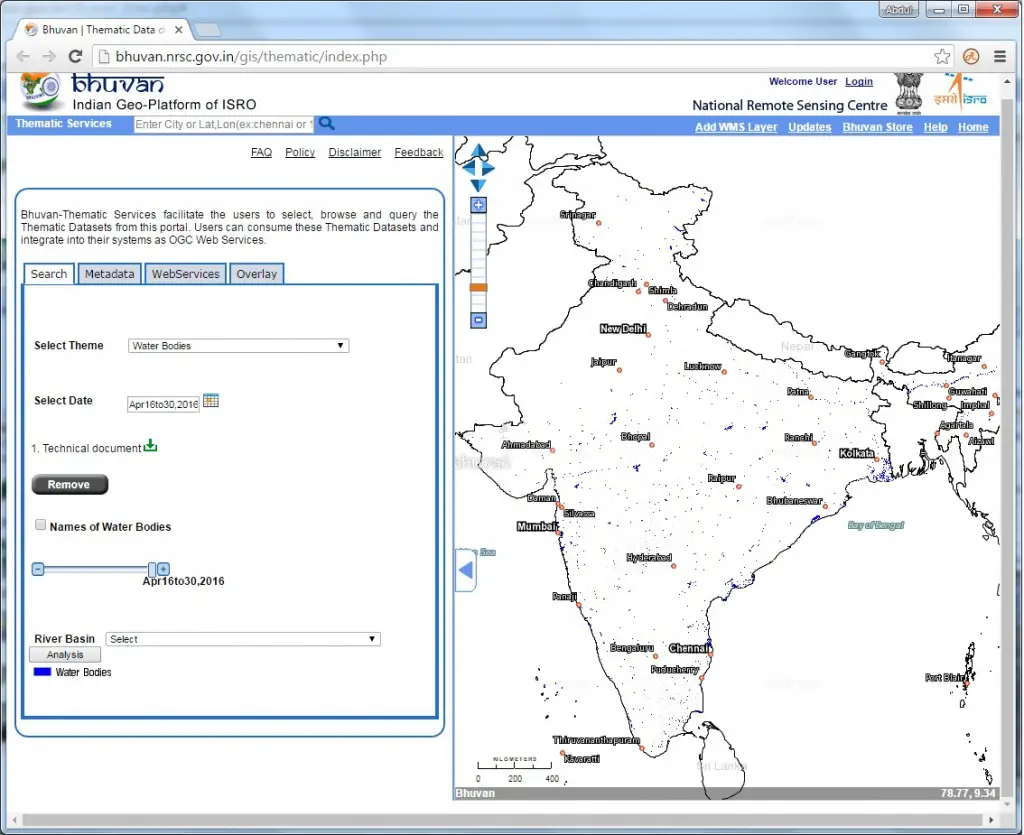Viewport: 1024px width, 835px height.
Task: Click the city search input field
Action: (223, 124)
